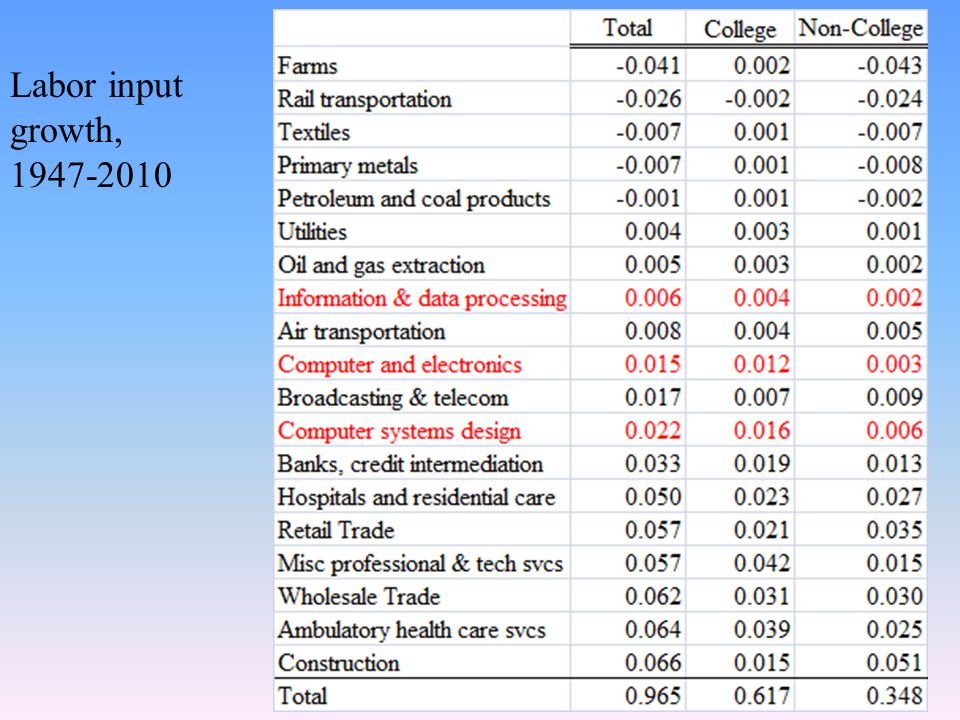Click Hospitals total value 0.050
The height and width of the screenshot is (720, 960).
coord(653,497)
